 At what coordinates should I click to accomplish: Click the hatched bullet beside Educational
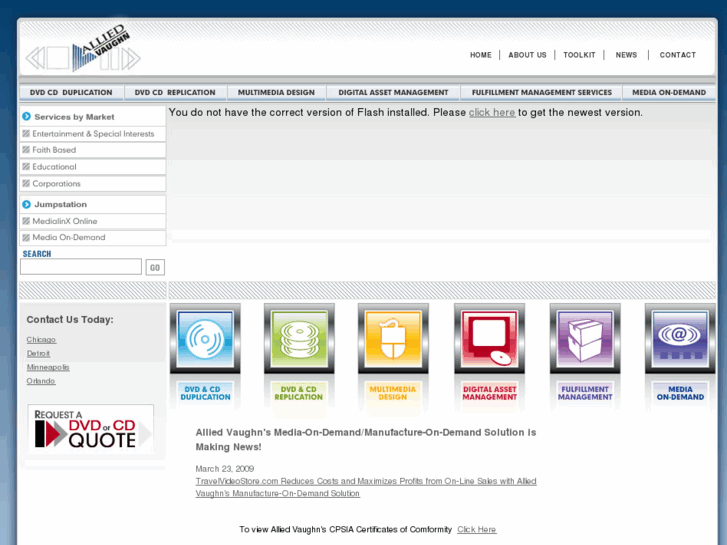pos(26,167)
